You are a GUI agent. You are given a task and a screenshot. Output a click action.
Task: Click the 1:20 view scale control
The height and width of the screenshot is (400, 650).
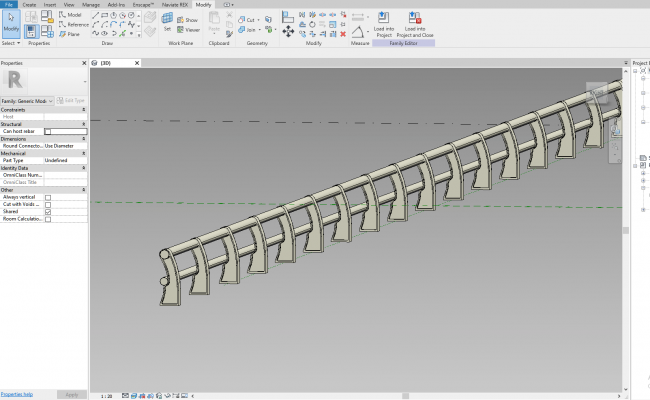(x=106, y=395)
